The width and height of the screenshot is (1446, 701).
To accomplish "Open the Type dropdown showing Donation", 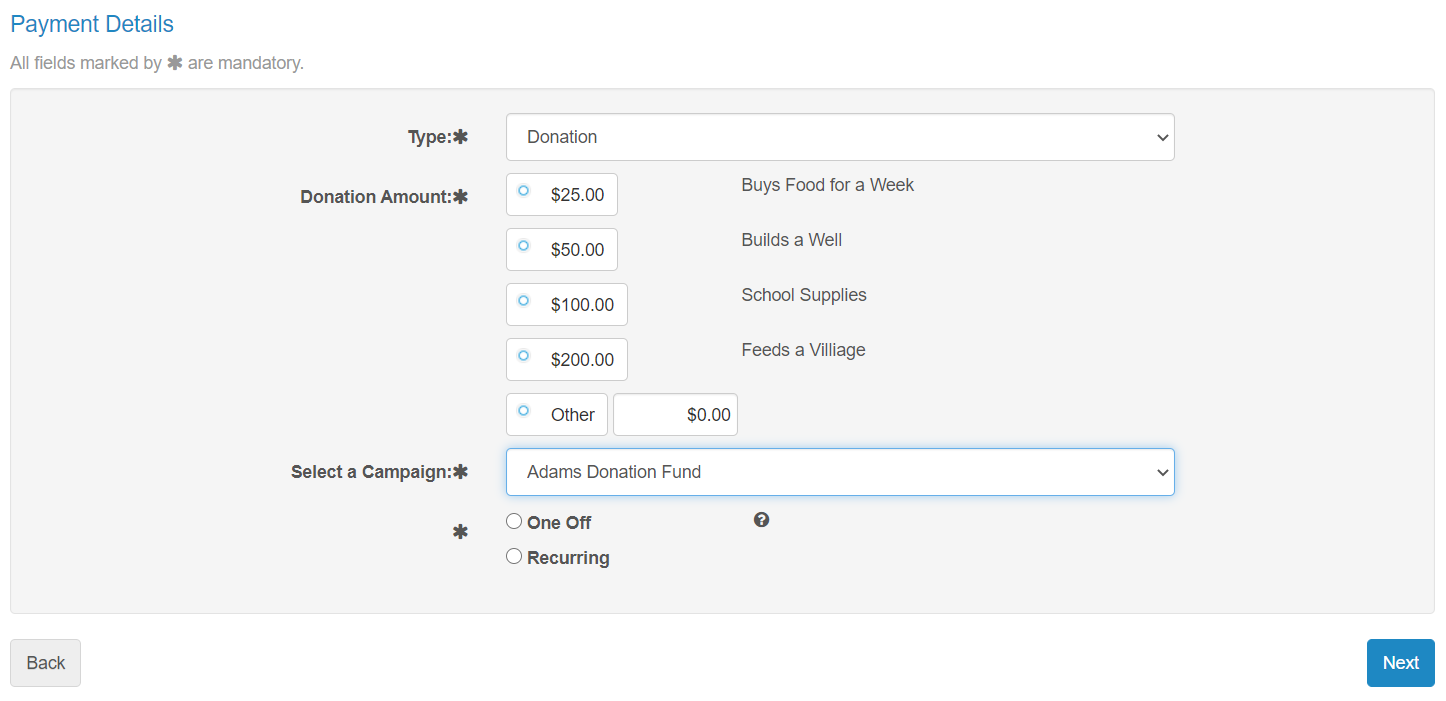I will pyautogui.click(x=839, y=137).
